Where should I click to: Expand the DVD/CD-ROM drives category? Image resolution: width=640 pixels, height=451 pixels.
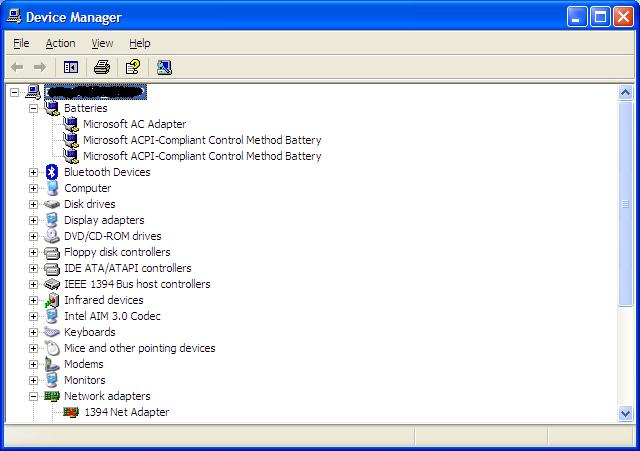point(33,236)
